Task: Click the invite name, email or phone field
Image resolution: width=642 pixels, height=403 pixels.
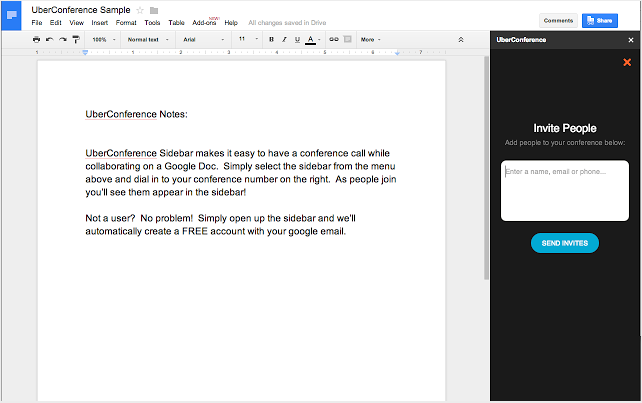Action: 565,190
